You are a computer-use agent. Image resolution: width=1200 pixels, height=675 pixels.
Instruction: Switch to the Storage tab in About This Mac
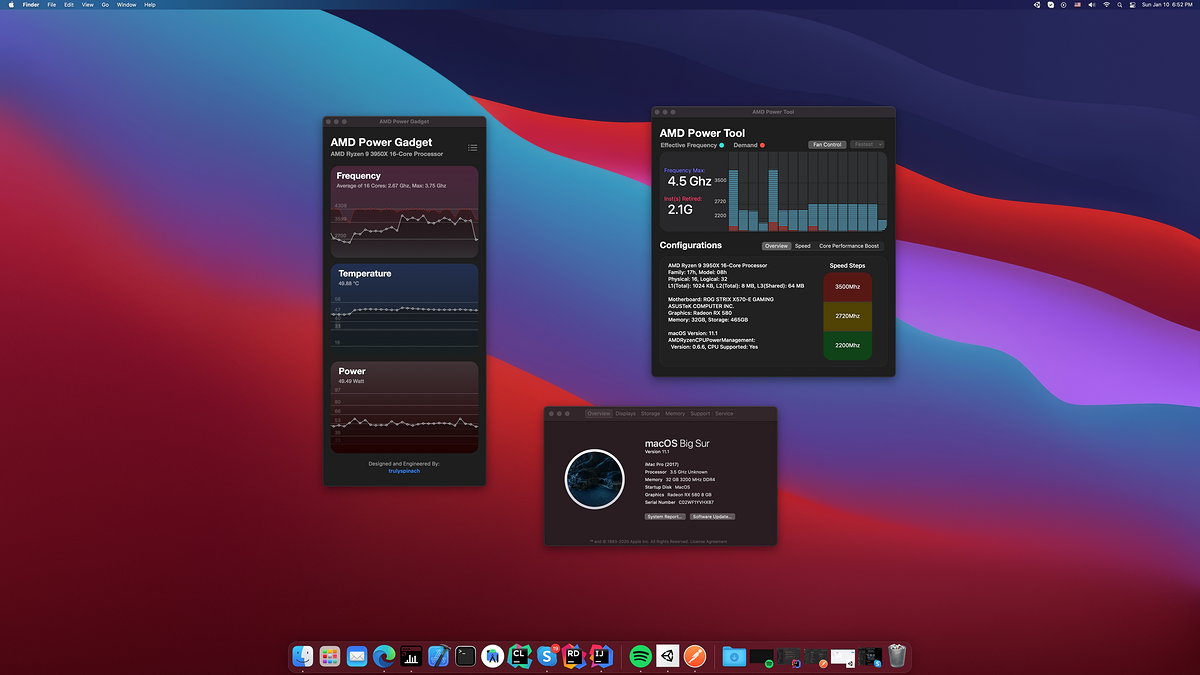[651, 413]
